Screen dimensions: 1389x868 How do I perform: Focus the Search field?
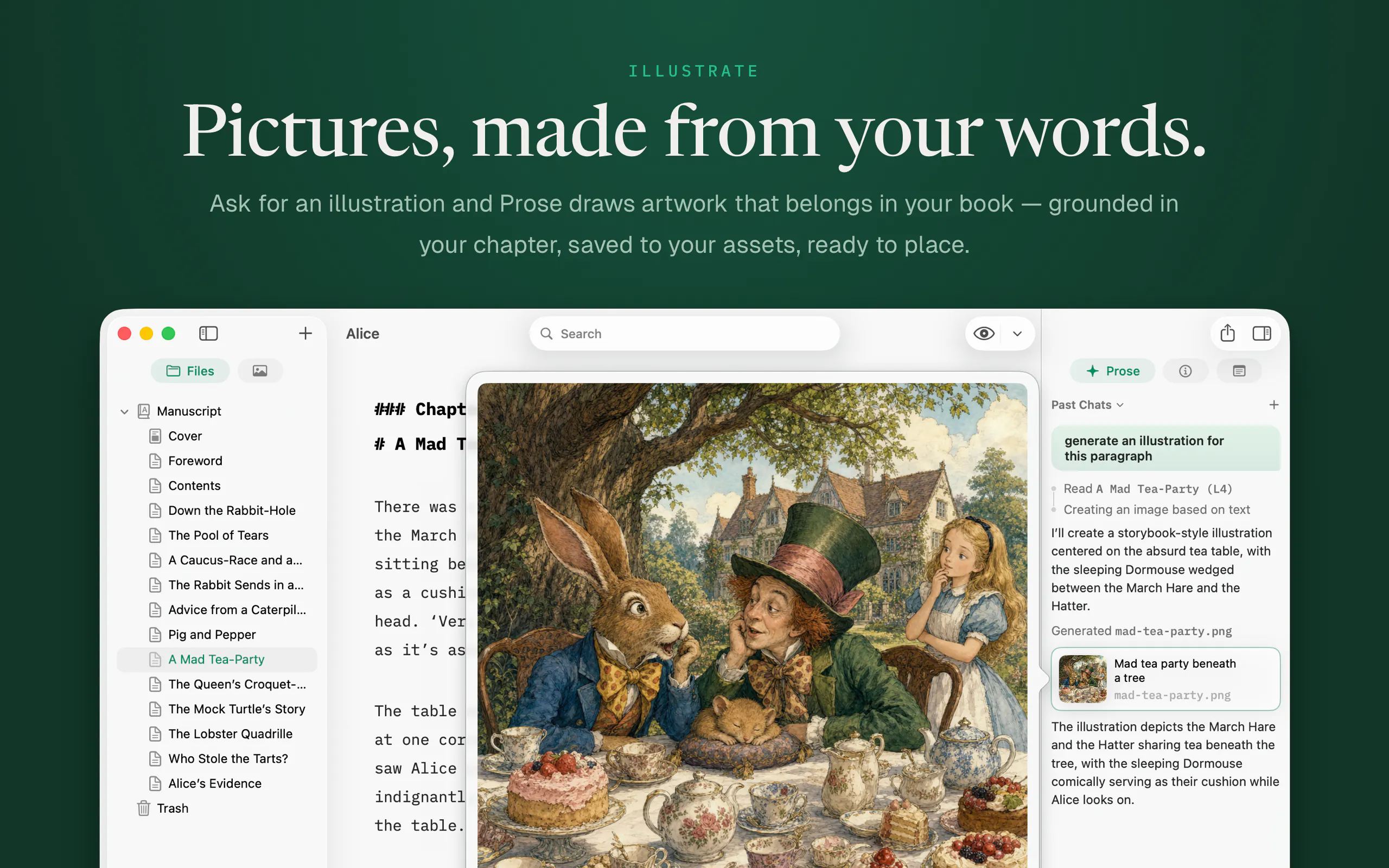tap(684, 334)
